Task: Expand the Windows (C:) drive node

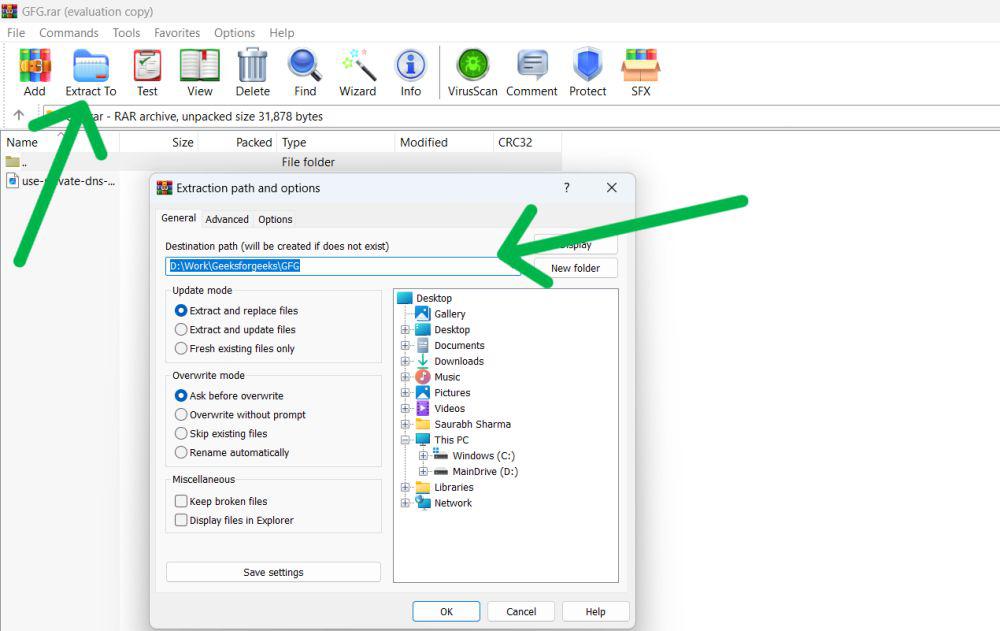Action: click(423, 456)
